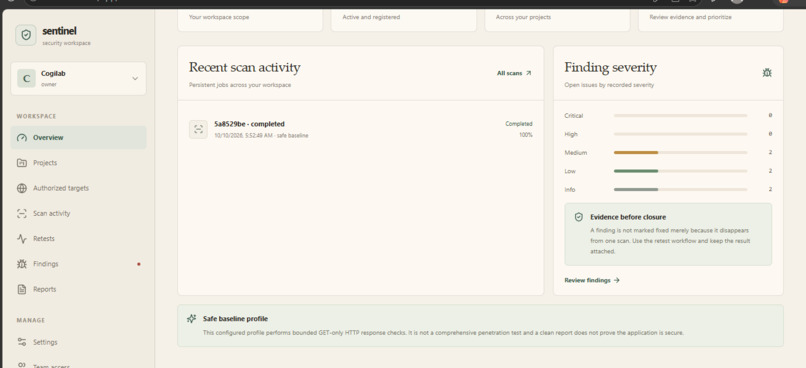Go to Authorized targets
Viewport: 806px width, 368px height.
coord(78,188)
